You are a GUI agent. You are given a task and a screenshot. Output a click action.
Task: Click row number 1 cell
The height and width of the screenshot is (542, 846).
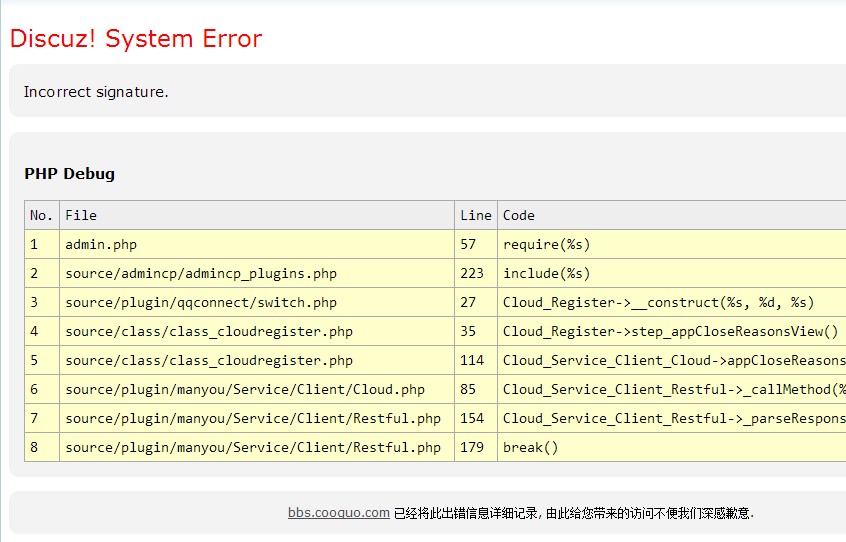pyautogui.click(x=42, y=244)
